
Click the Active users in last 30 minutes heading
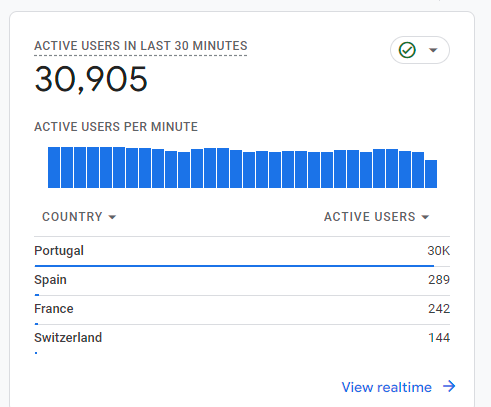click(141, 46)
